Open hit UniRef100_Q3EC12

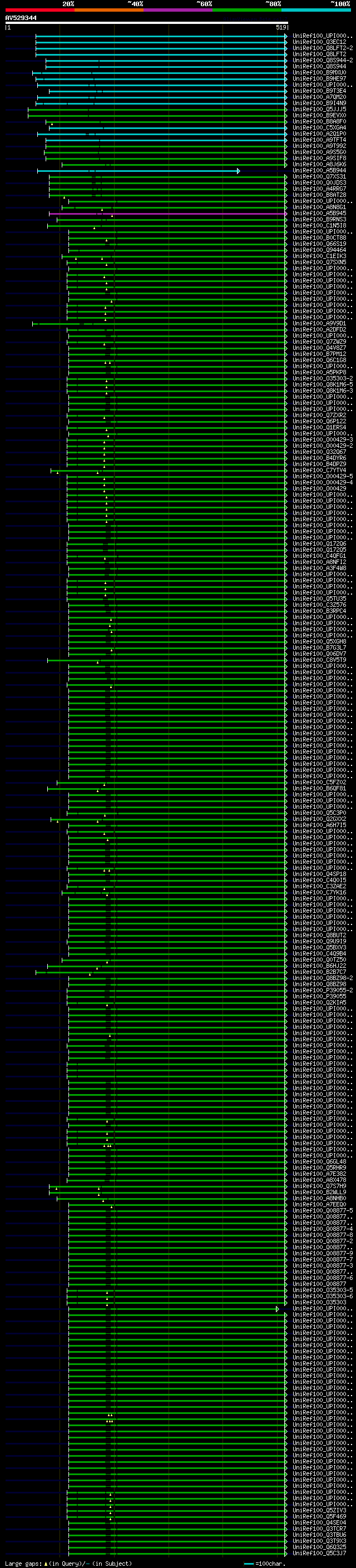(x=319, y=43)
